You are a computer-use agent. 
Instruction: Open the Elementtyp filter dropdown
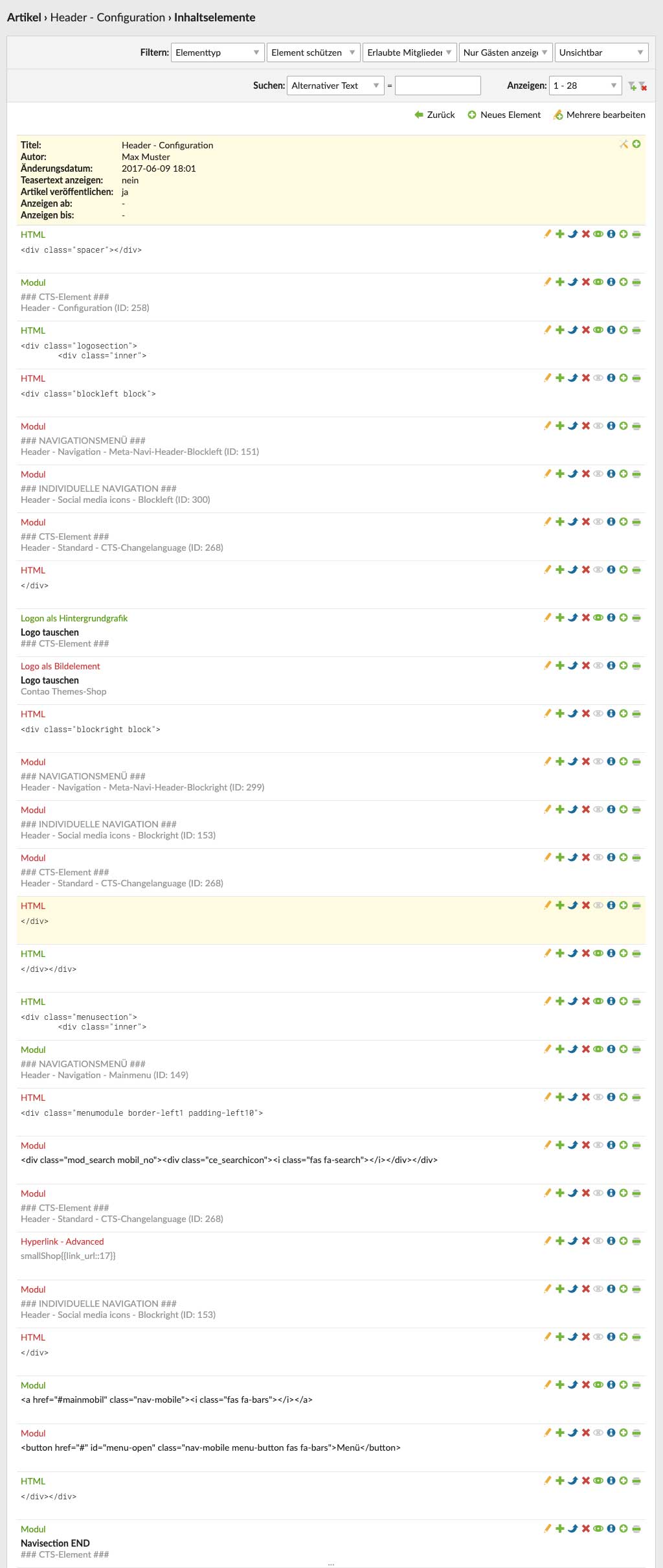[x=218, y=52]
